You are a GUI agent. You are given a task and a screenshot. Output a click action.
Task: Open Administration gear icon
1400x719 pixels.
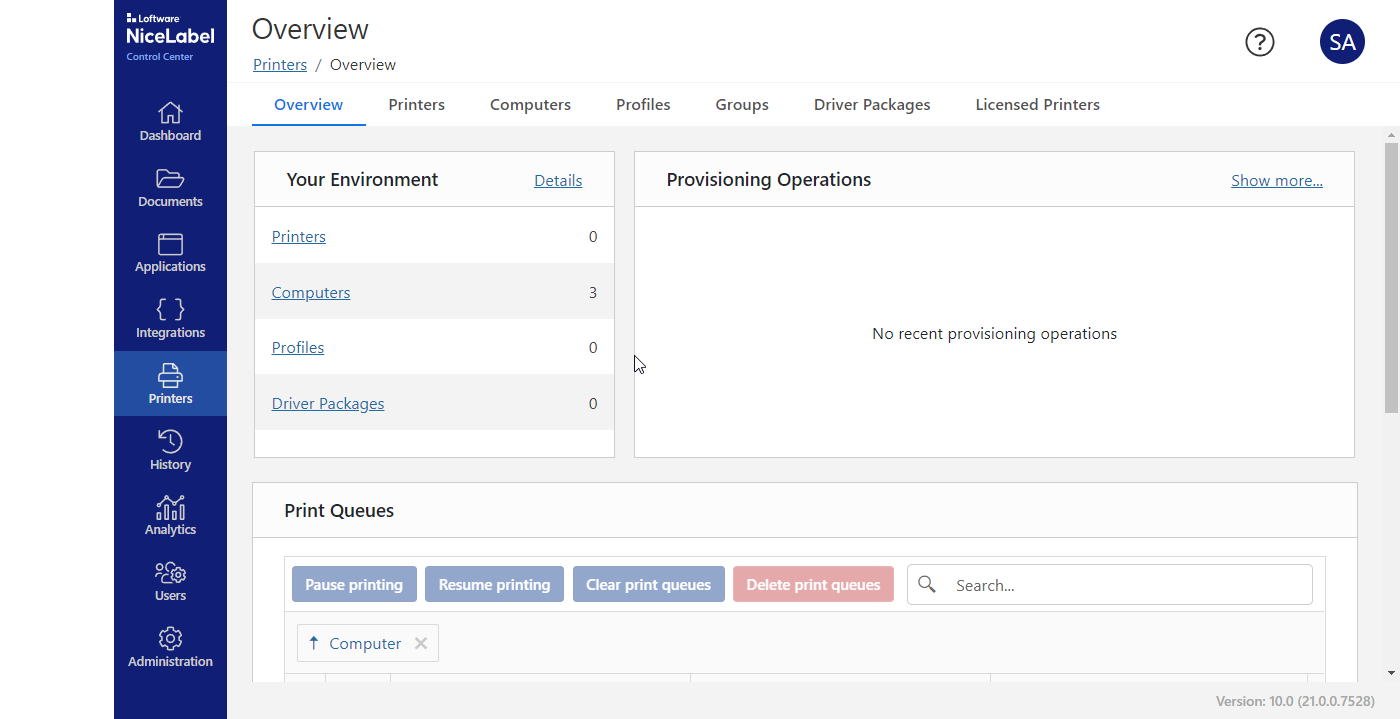pyautogui.click(x=170, y=639)
